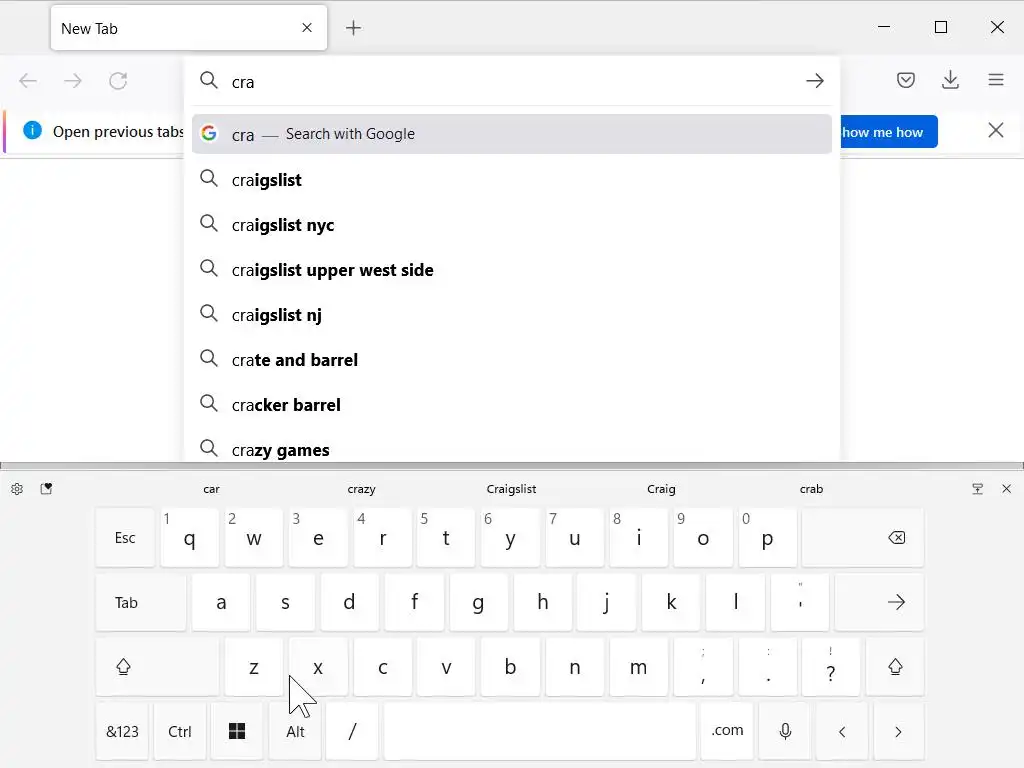The width and height of the screenshot is (1024, 768).
Task: Tap the .com key
Action: click(x=728, y=731)
